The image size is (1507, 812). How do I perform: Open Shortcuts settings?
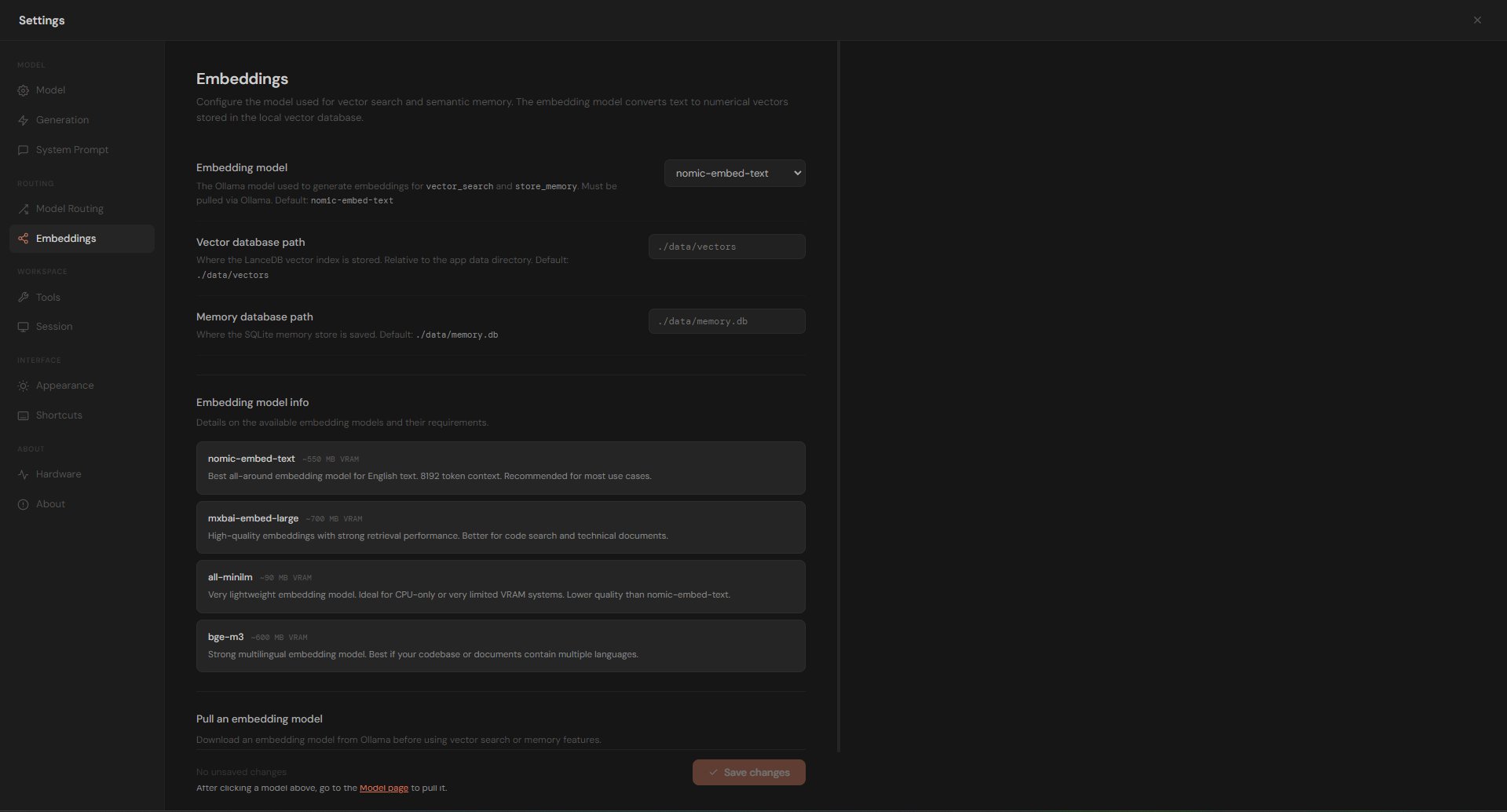[x=82, y=415]
